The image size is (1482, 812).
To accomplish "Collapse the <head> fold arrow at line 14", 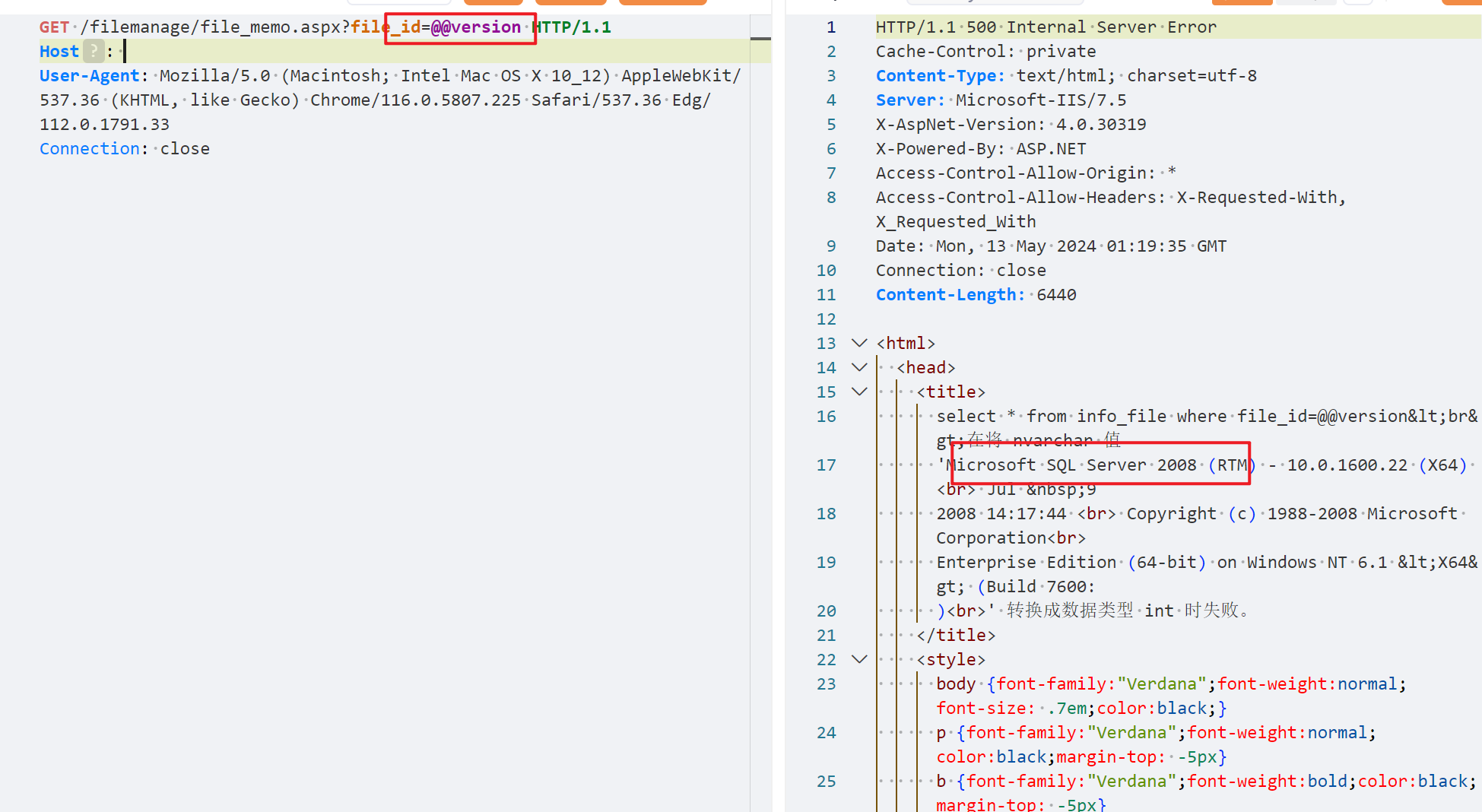I will point(859,368).
